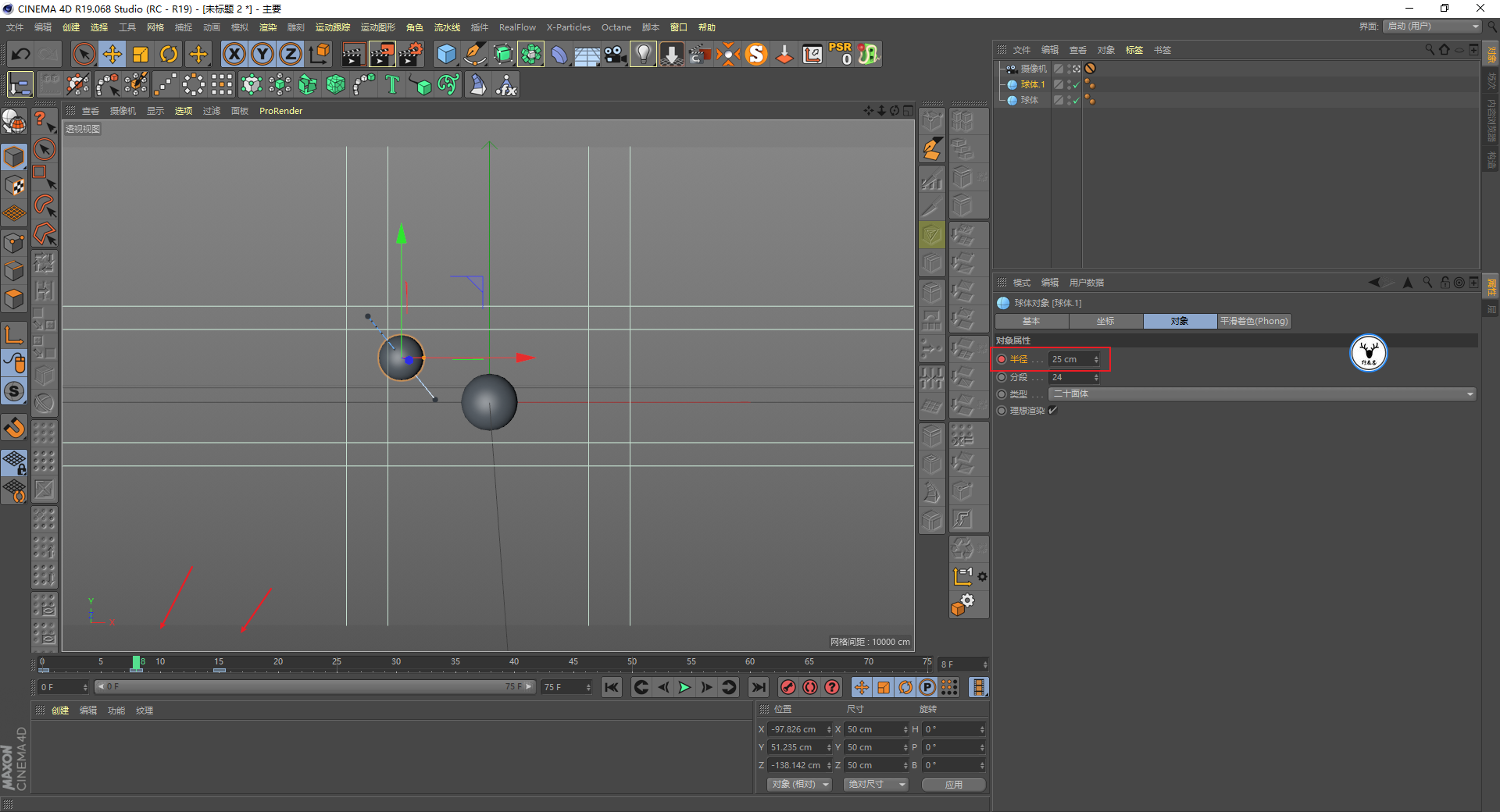The image size is (1500, 812).
Task: Open the 创建 main menu
Action: pyautogui.click(x=71, y=27)
